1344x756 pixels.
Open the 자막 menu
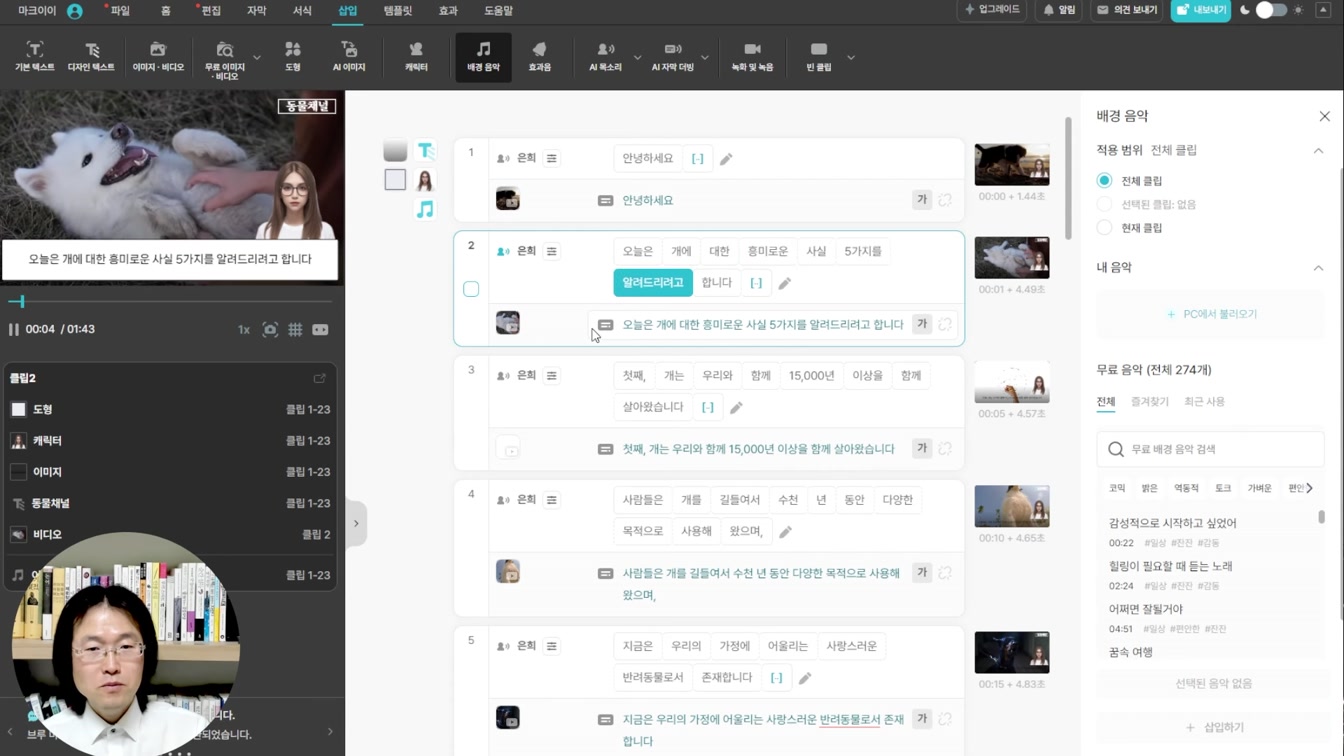pos(256,11)
